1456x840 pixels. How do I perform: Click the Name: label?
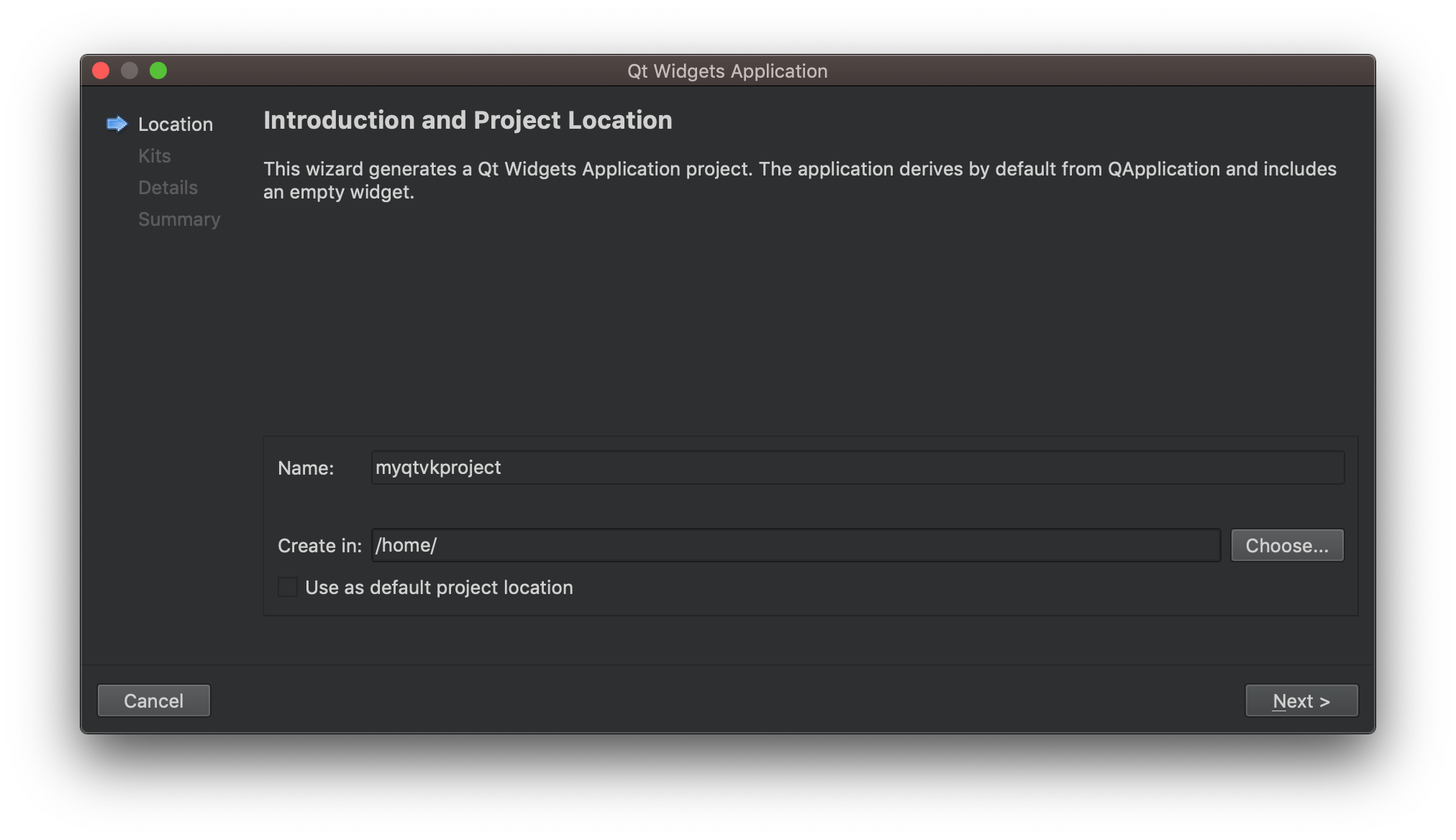point(306,467)
